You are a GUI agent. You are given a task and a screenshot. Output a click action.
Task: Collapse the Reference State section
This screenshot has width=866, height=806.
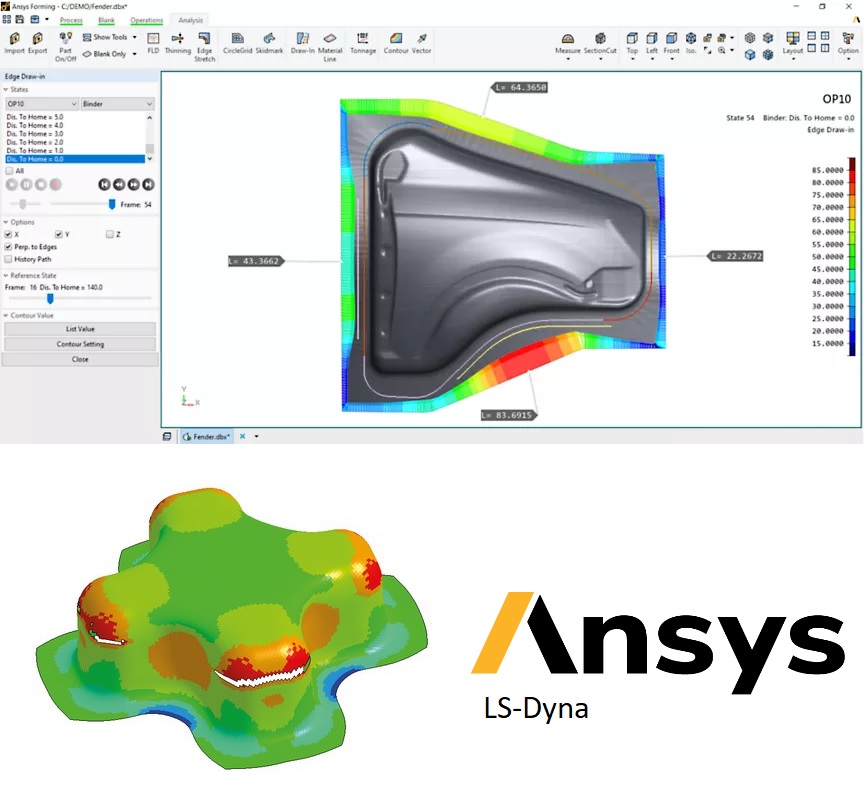tap(6, 275)
